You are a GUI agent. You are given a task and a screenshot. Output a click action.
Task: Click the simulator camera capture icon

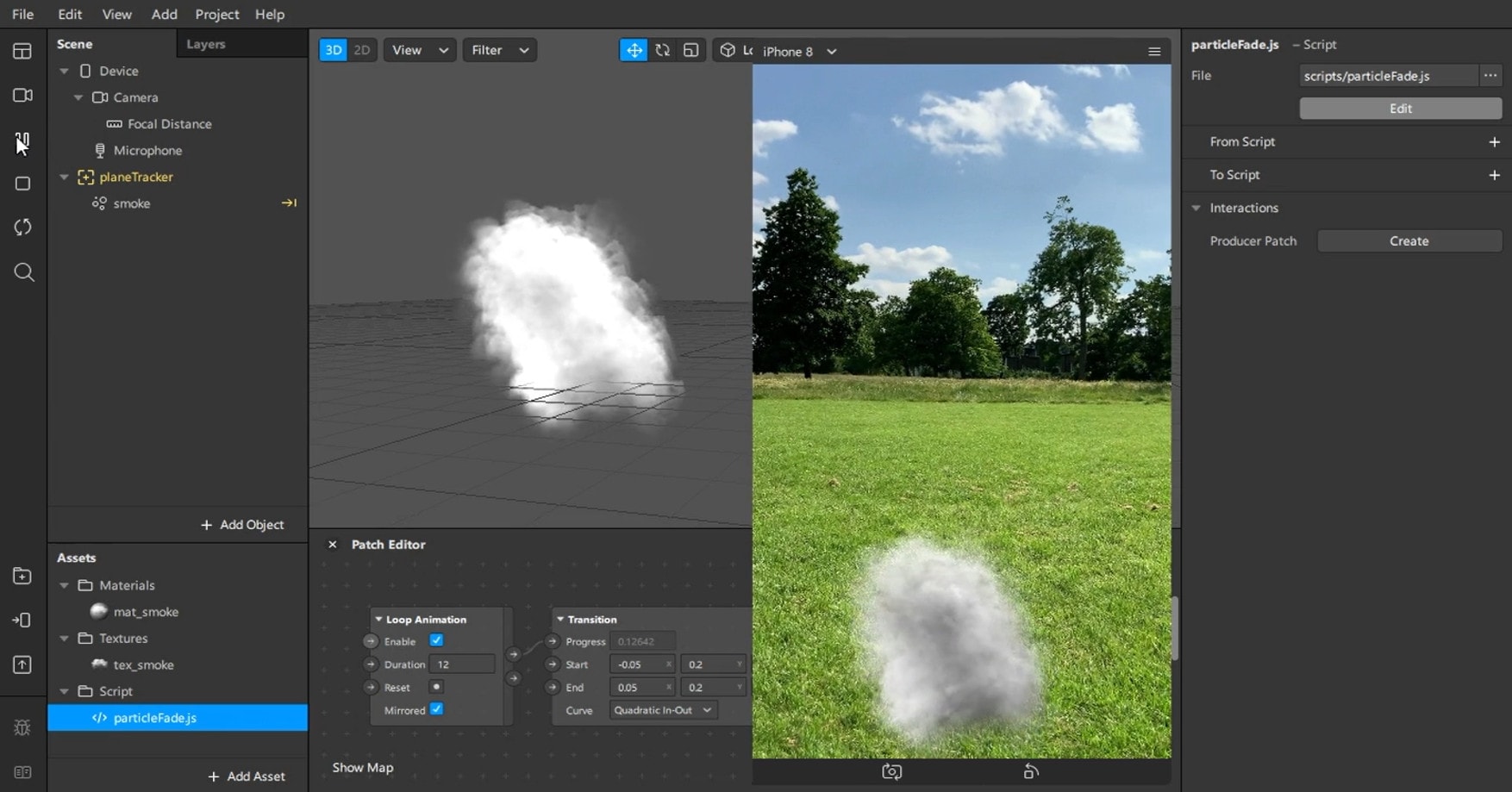click(892, 771)
